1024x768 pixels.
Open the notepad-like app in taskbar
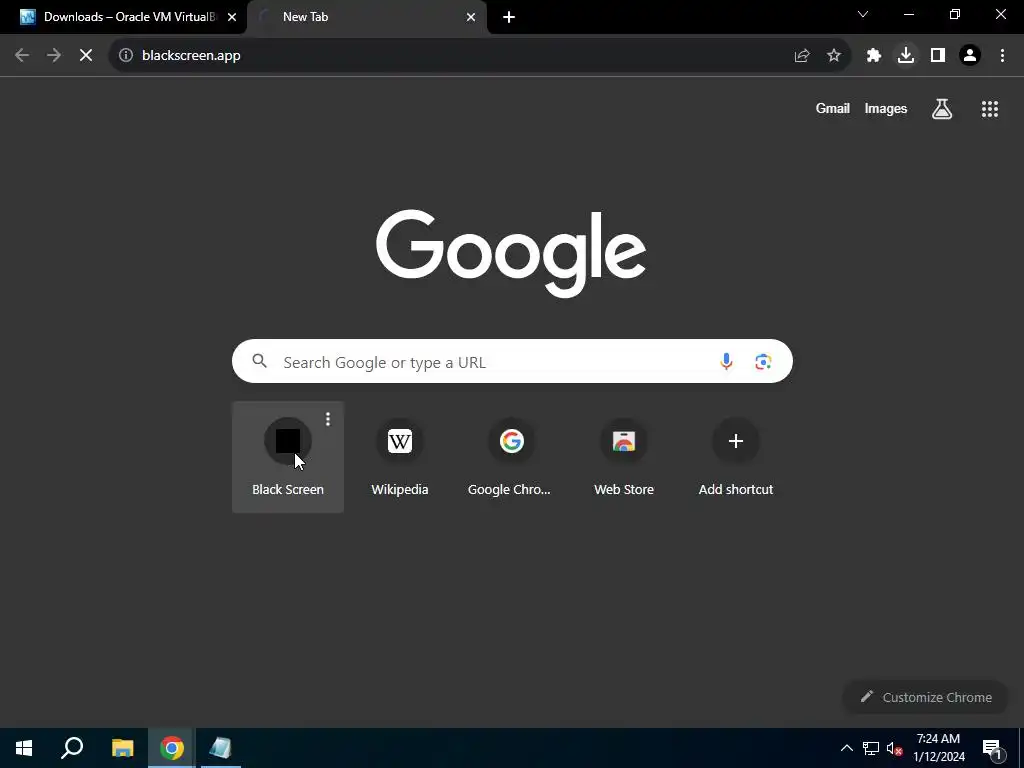[220, 748]
